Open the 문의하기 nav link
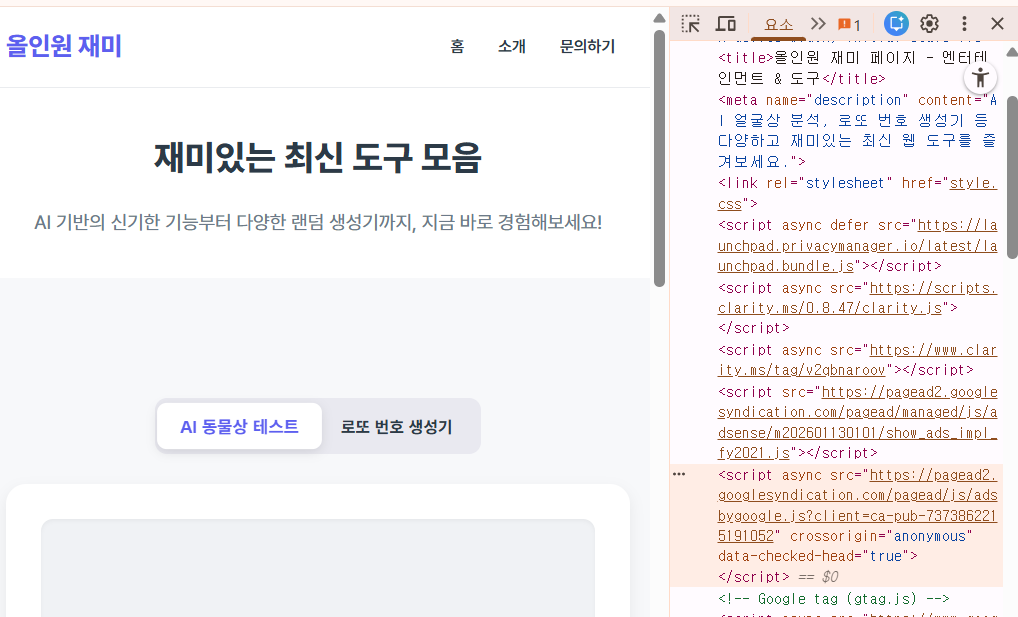 pyautogui.click(x=587, y=46)
